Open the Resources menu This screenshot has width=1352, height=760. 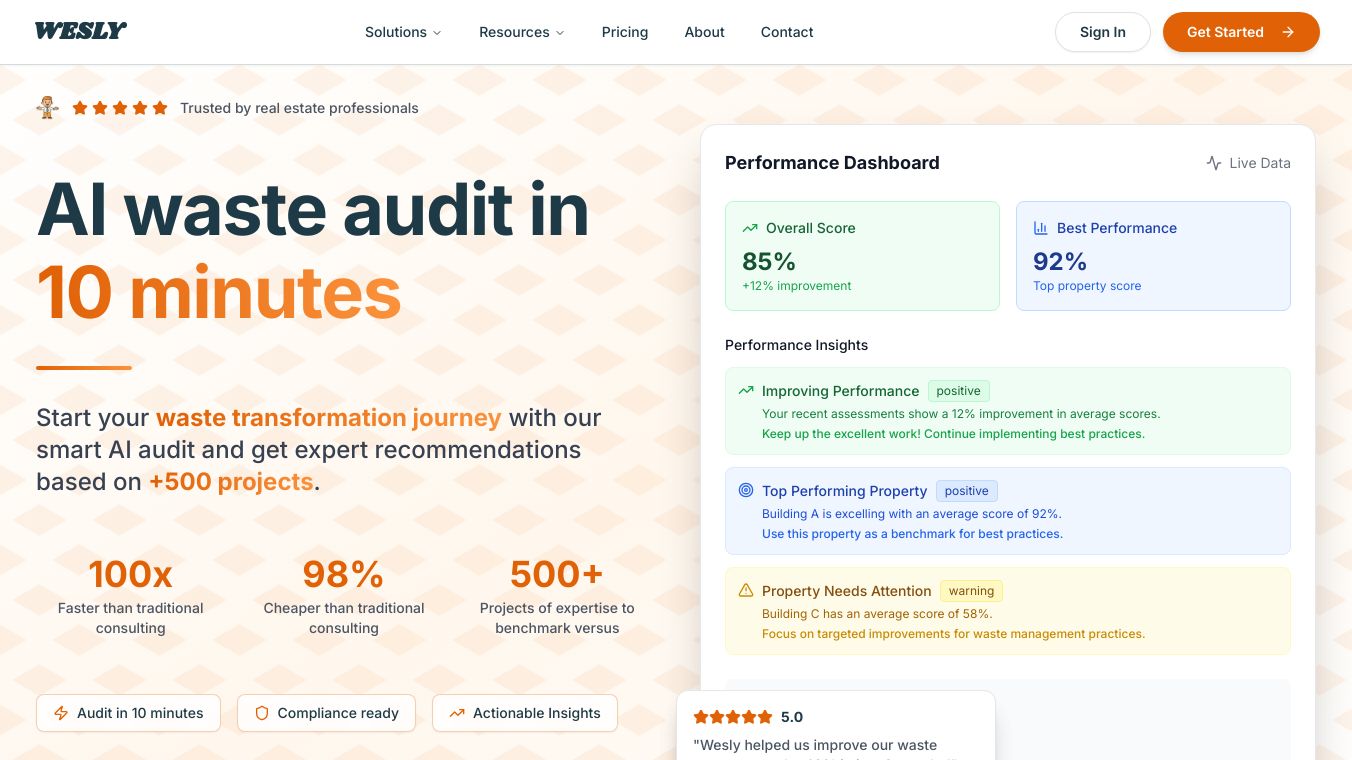pyautogui.click(x=522, y=32)
